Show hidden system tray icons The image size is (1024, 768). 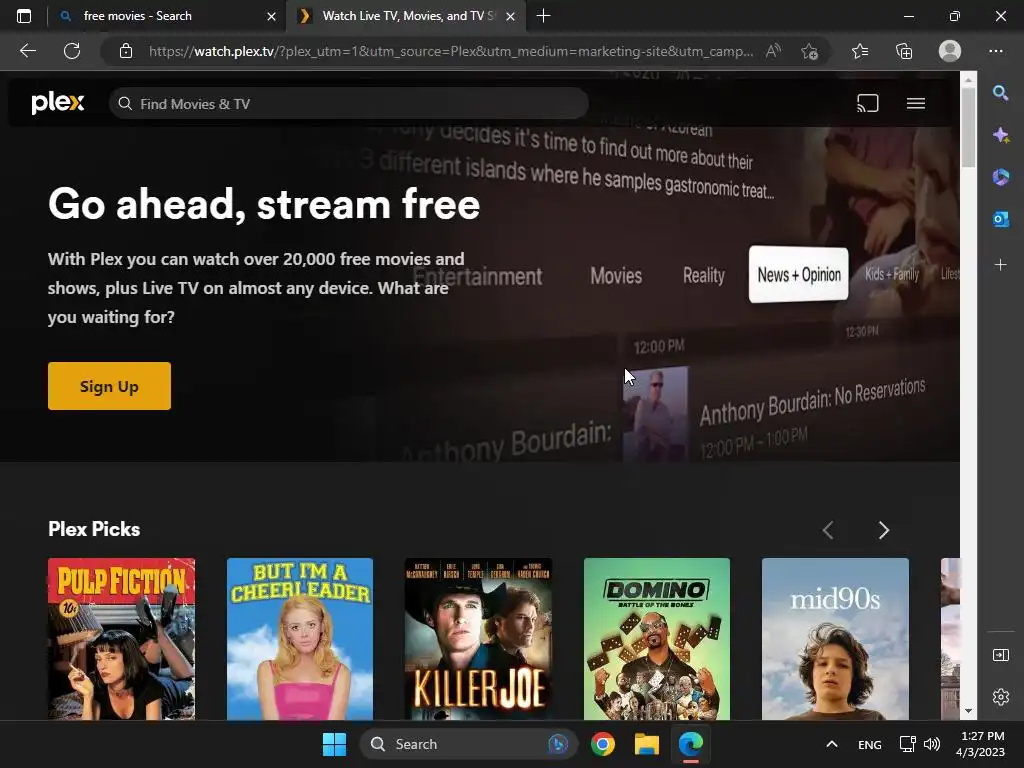(x=831, y=744)
